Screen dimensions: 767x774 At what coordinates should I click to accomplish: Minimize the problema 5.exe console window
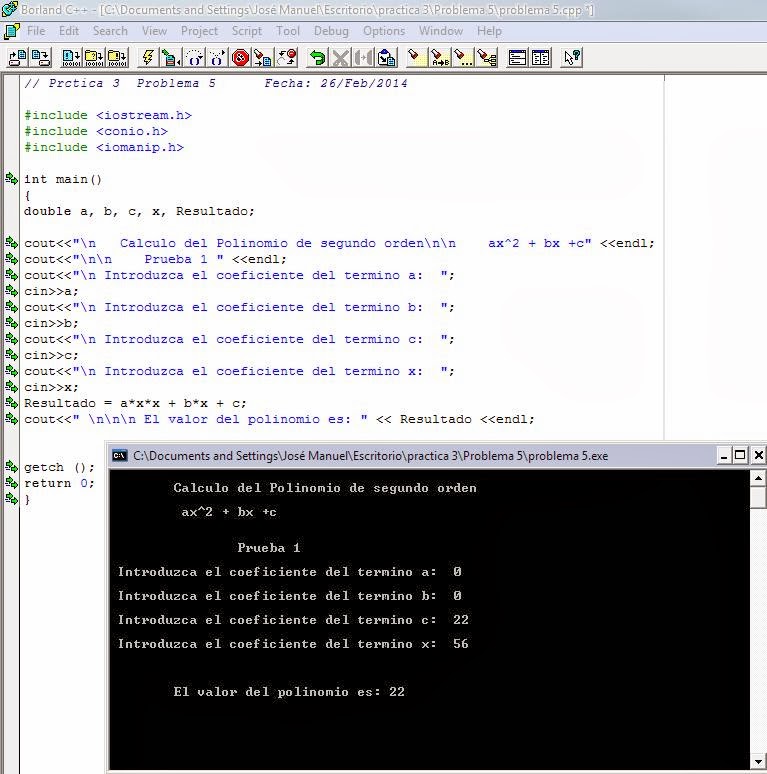tap(724, 455)
